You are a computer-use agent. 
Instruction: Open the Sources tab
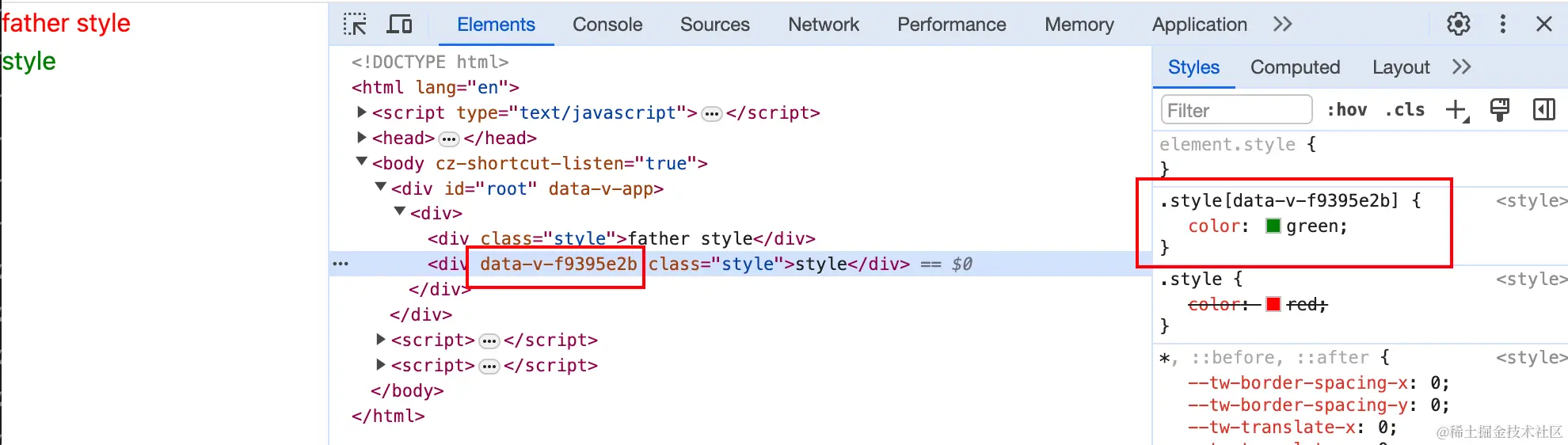(x=714, y=25)
